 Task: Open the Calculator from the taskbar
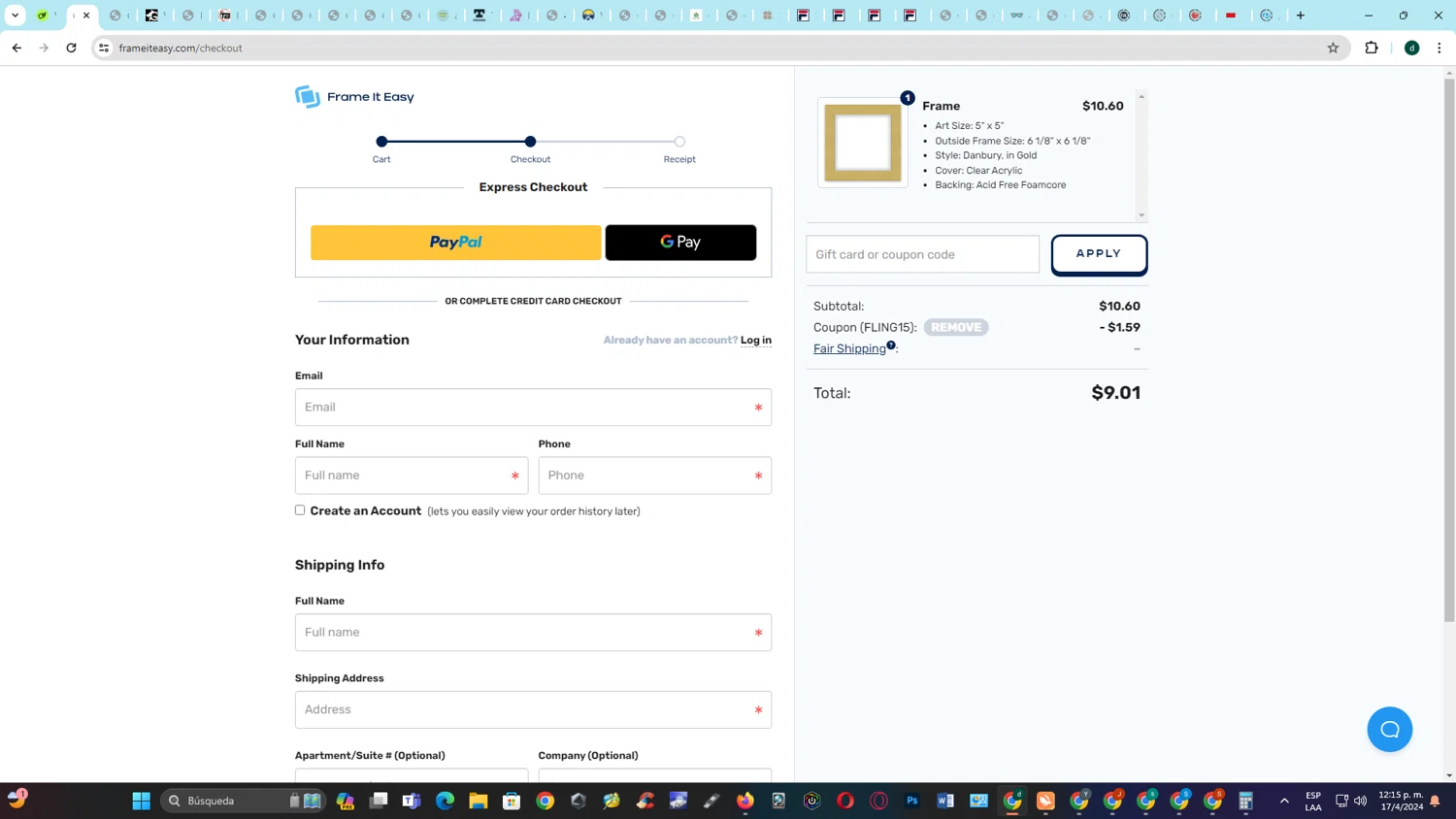[x=1246, y=801]
